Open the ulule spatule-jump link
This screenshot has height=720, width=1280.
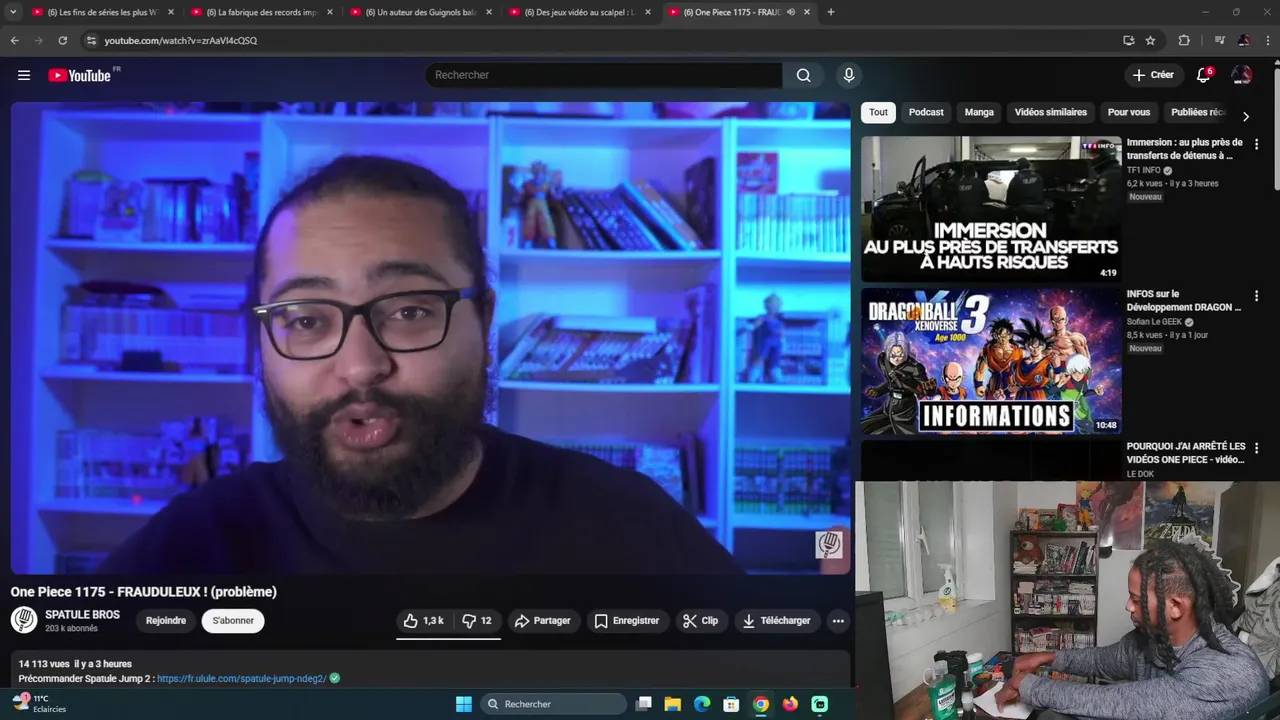(242, 678)
